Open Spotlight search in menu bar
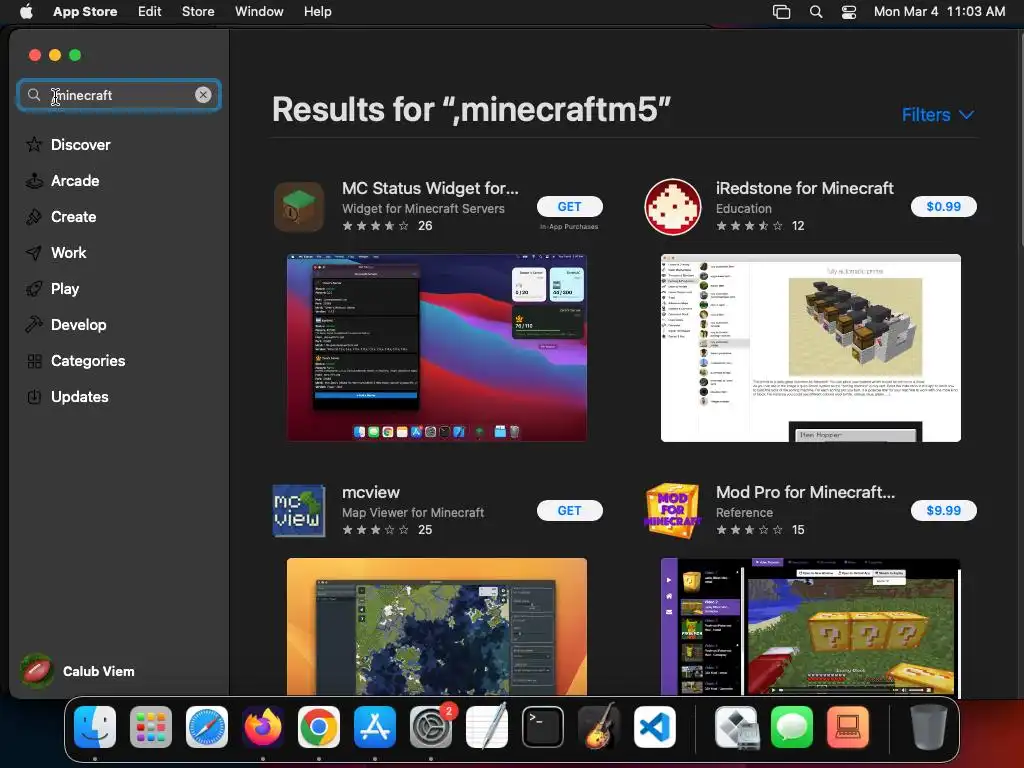 pyautogui.click(x=816, y=12)
